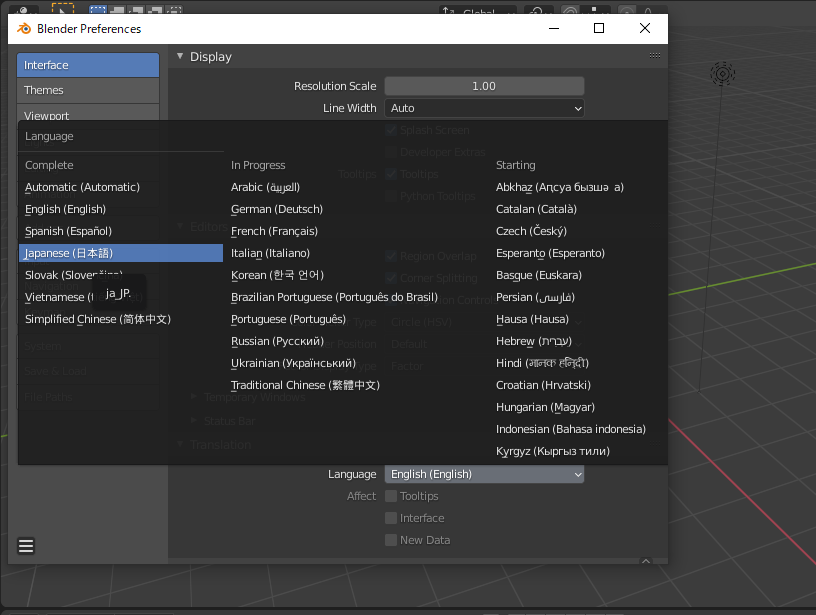Pick Brazilian Portuguese language
The width and height of the screenshot is (816, 615).
[x=334, y=297]
